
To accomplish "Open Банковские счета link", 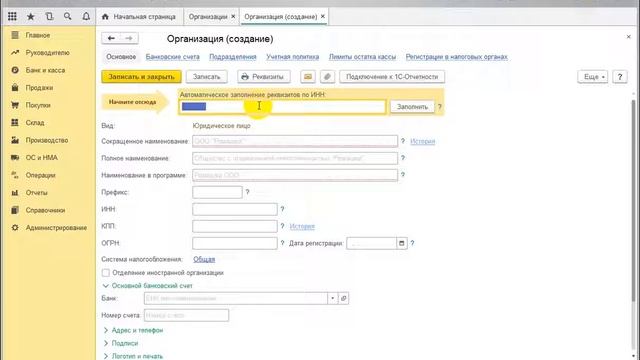I will click(173, 57).
